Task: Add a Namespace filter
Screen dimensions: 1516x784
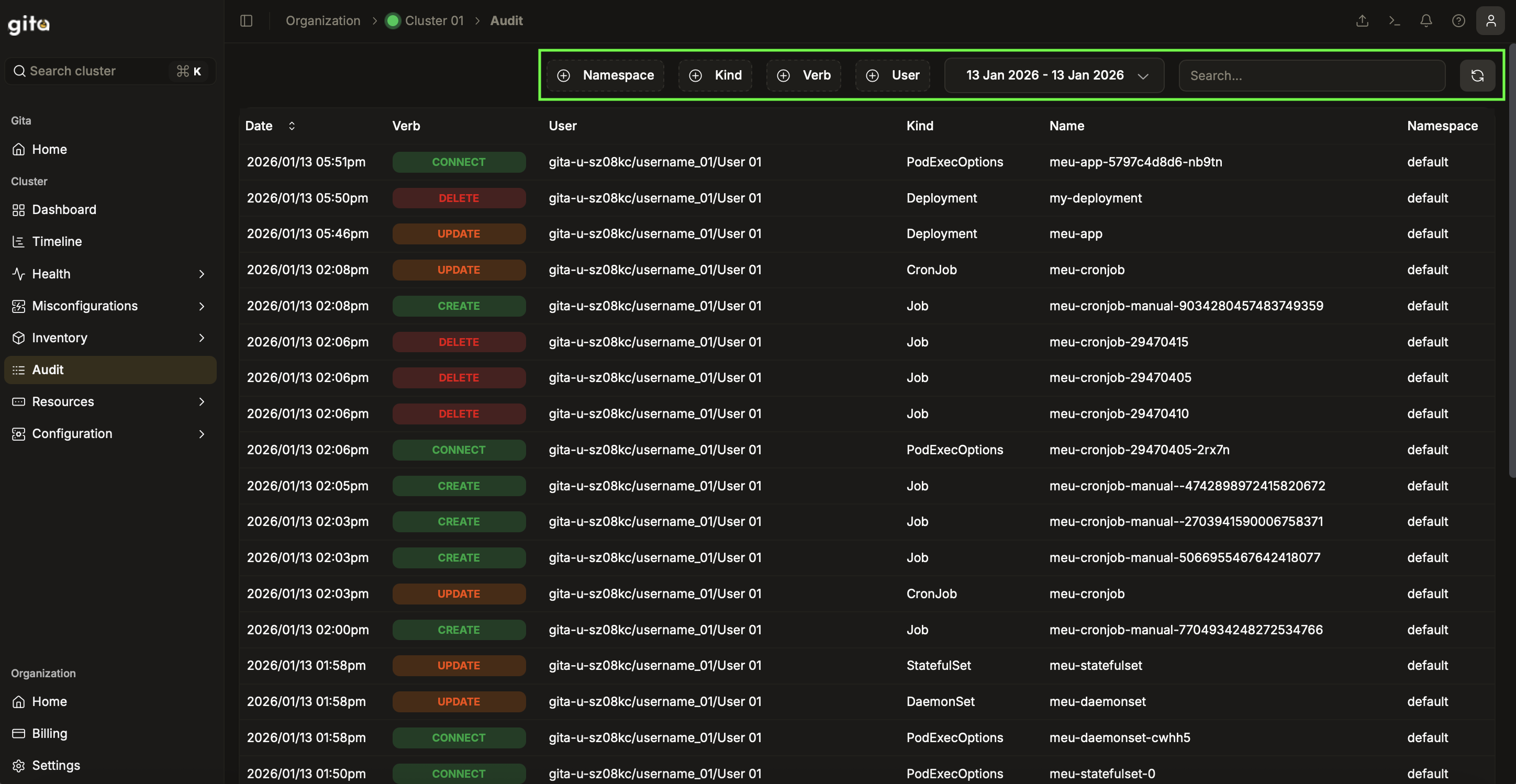Action: click(x=606, y=75)
